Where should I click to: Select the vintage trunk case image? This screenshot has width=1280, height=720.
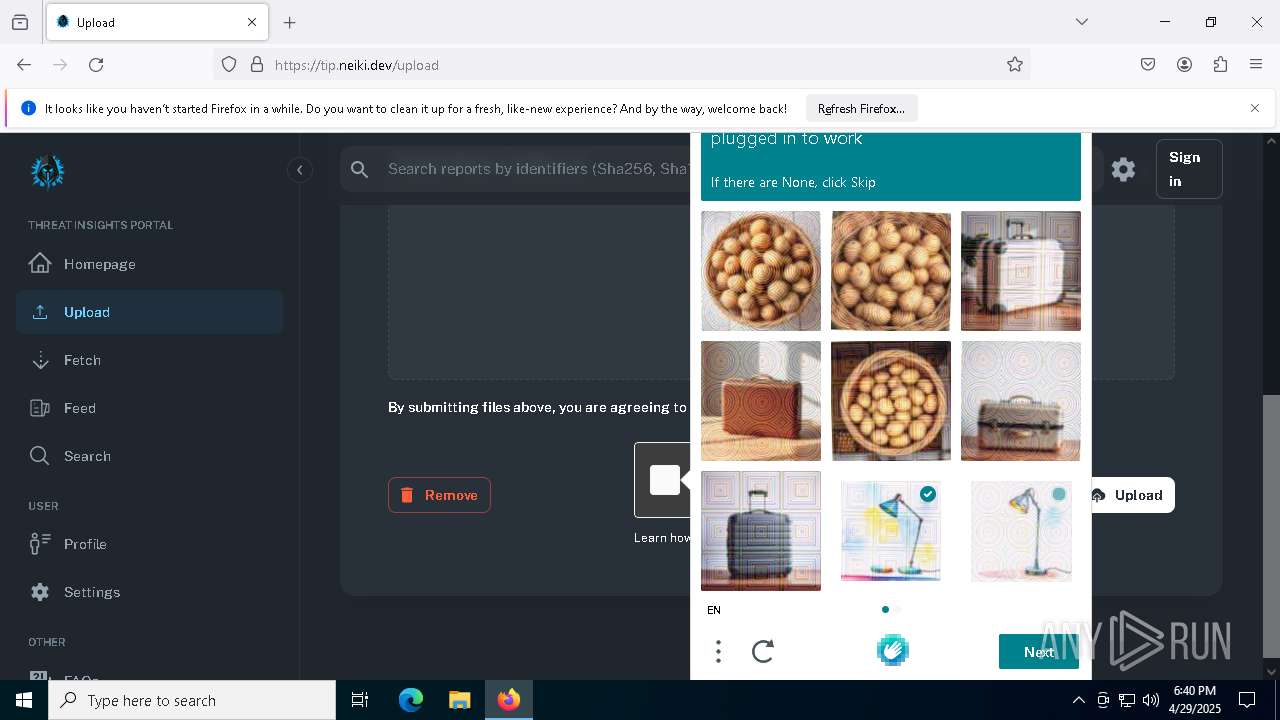click(x=1021, y=401)
